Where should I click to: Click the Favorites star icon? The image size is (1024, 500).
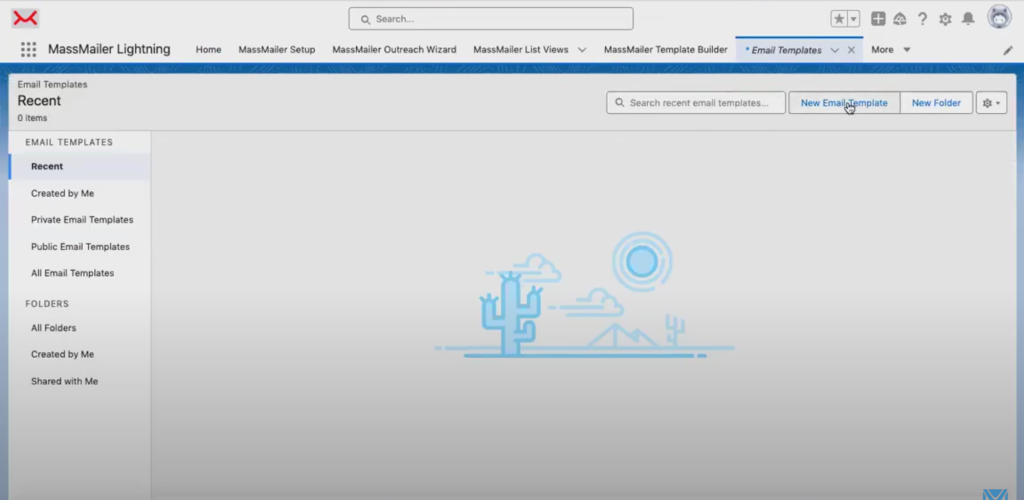pos(839,19)
